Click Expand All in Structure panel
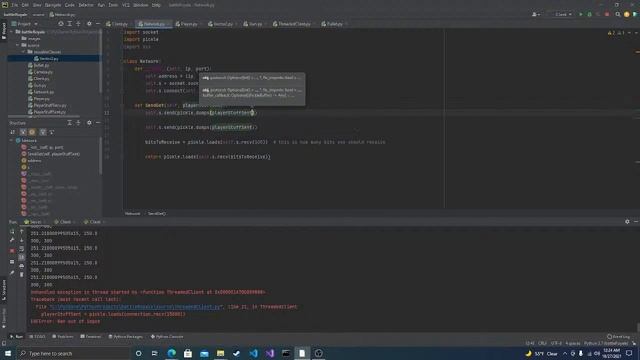Screen dimensions: 640x360 click(70, 123)
